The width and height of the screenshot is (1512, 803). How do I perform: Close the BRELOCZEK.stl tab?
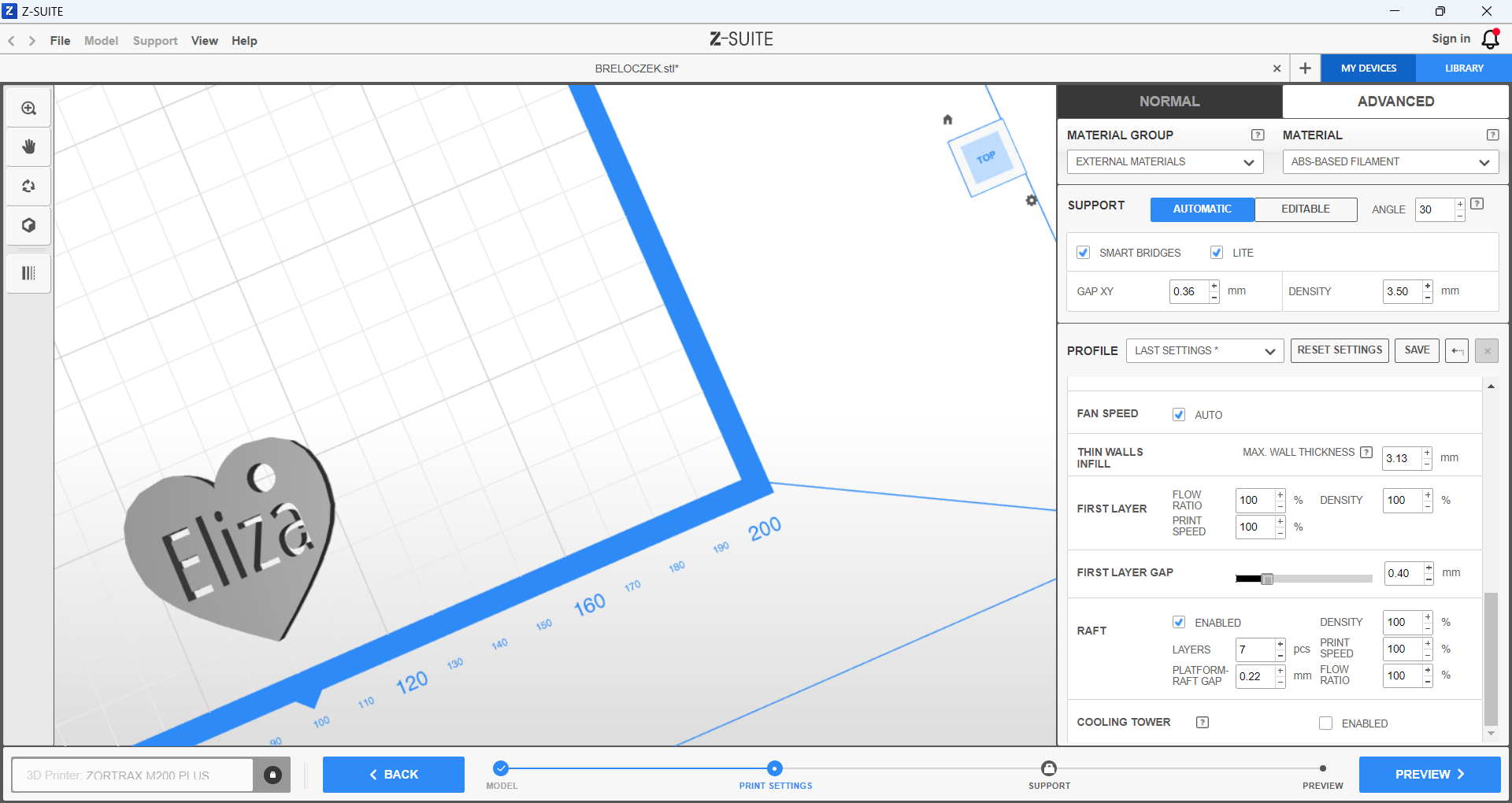click(x=1277, y=68)
